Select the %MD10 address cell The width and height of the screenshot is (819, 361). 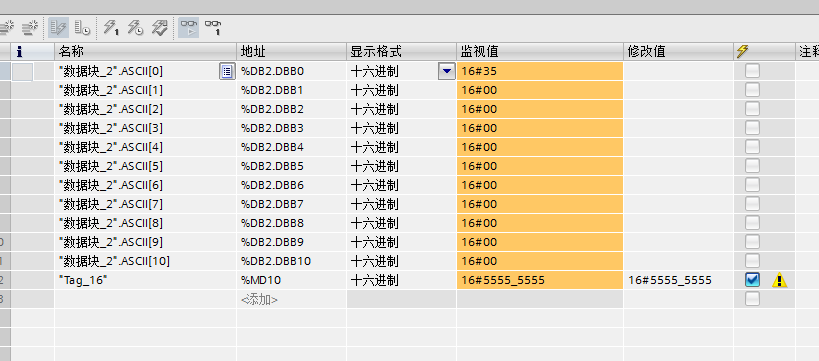click(x=291, y=281)
